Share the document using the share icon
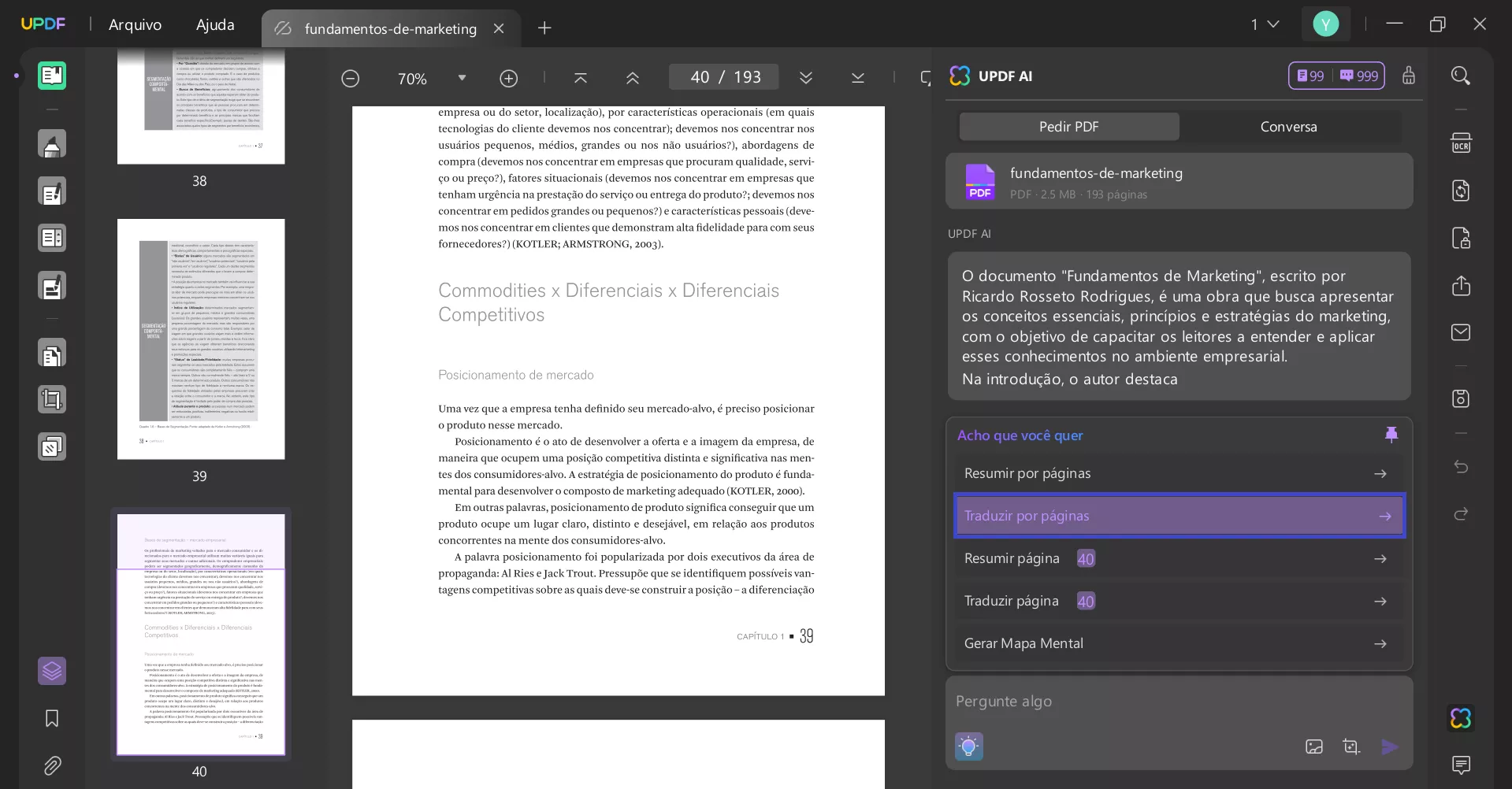This screenshot has height=789, width=1512. 1462,285
